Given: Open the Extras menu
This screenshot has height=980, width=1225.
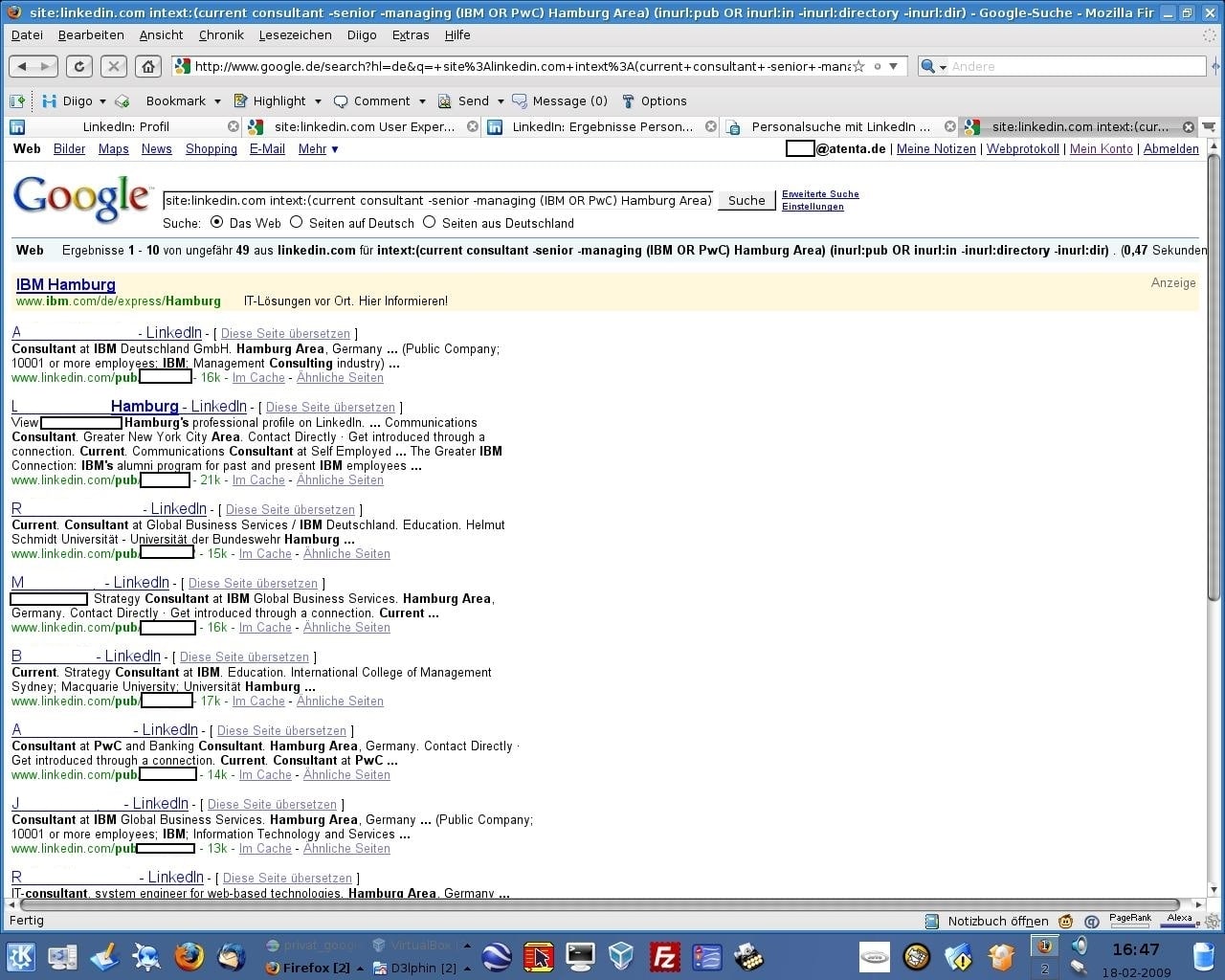Looking at the screenshot, I should pyautogui.click(x=411, y=34).
